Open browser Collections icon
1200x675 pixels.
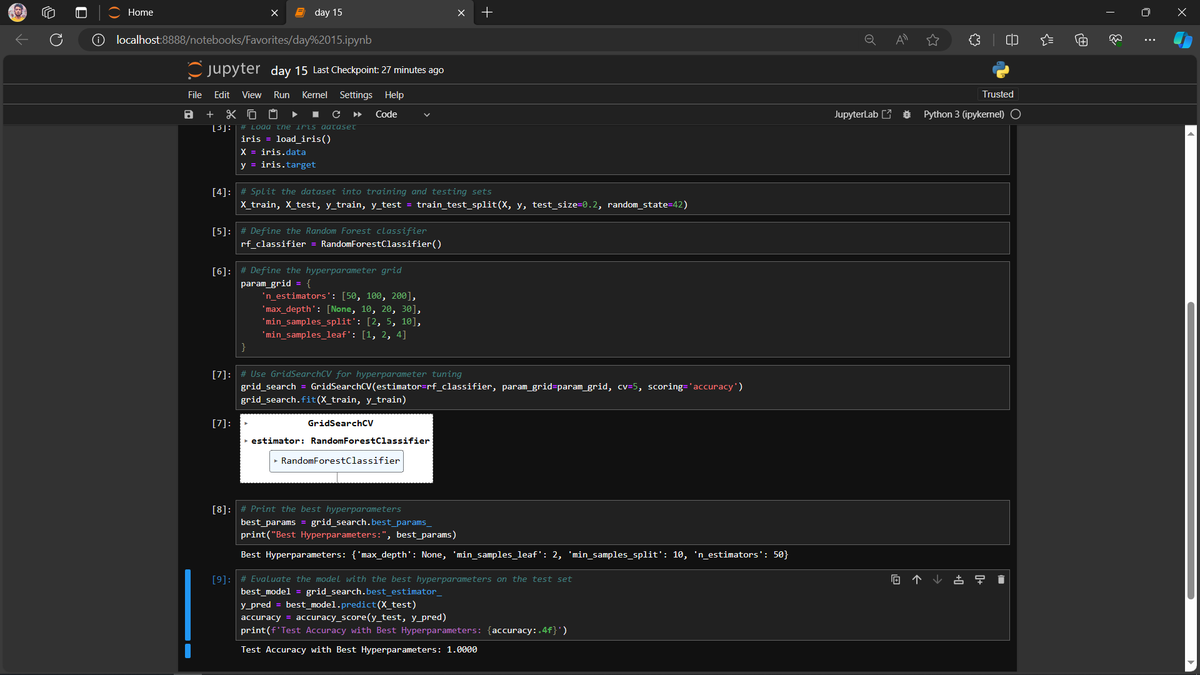click(x=1081, y=40)
